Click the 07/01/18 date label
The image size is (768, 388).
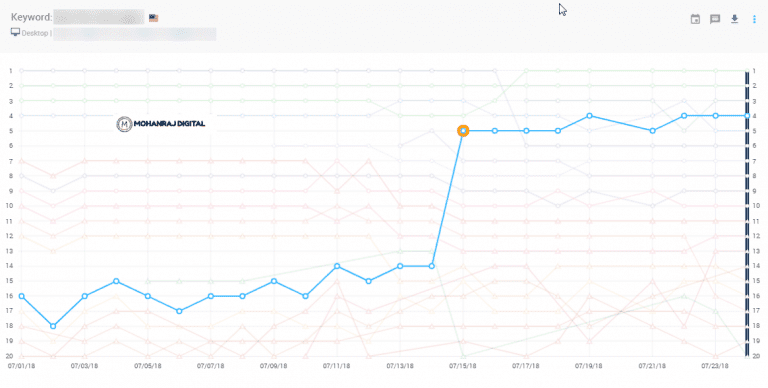point(22,366)
